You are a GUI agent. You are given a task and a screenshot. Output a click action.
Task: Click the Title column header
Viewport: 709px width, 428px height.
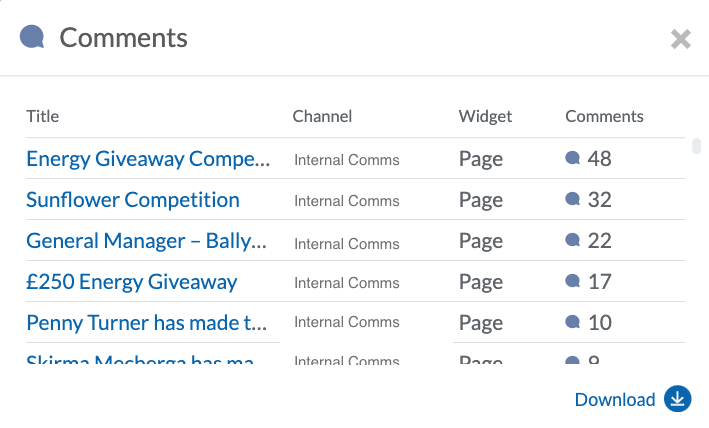tap(43, 116)
